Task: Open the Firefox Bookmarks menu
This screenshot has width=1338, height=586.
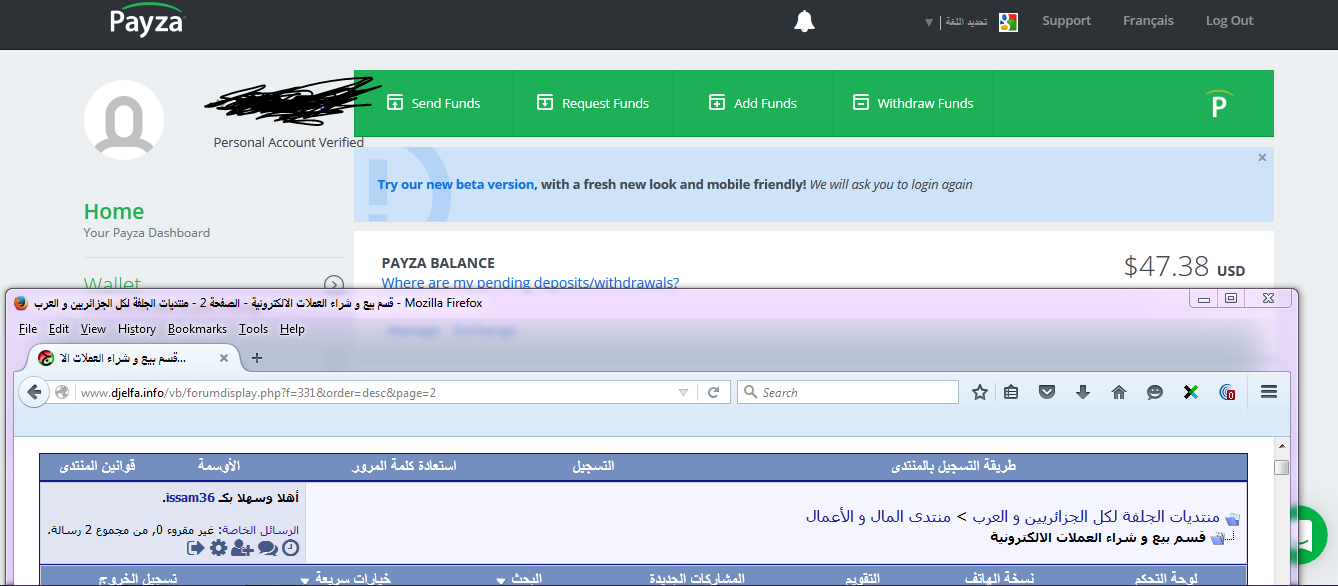Action: (197, 329)
